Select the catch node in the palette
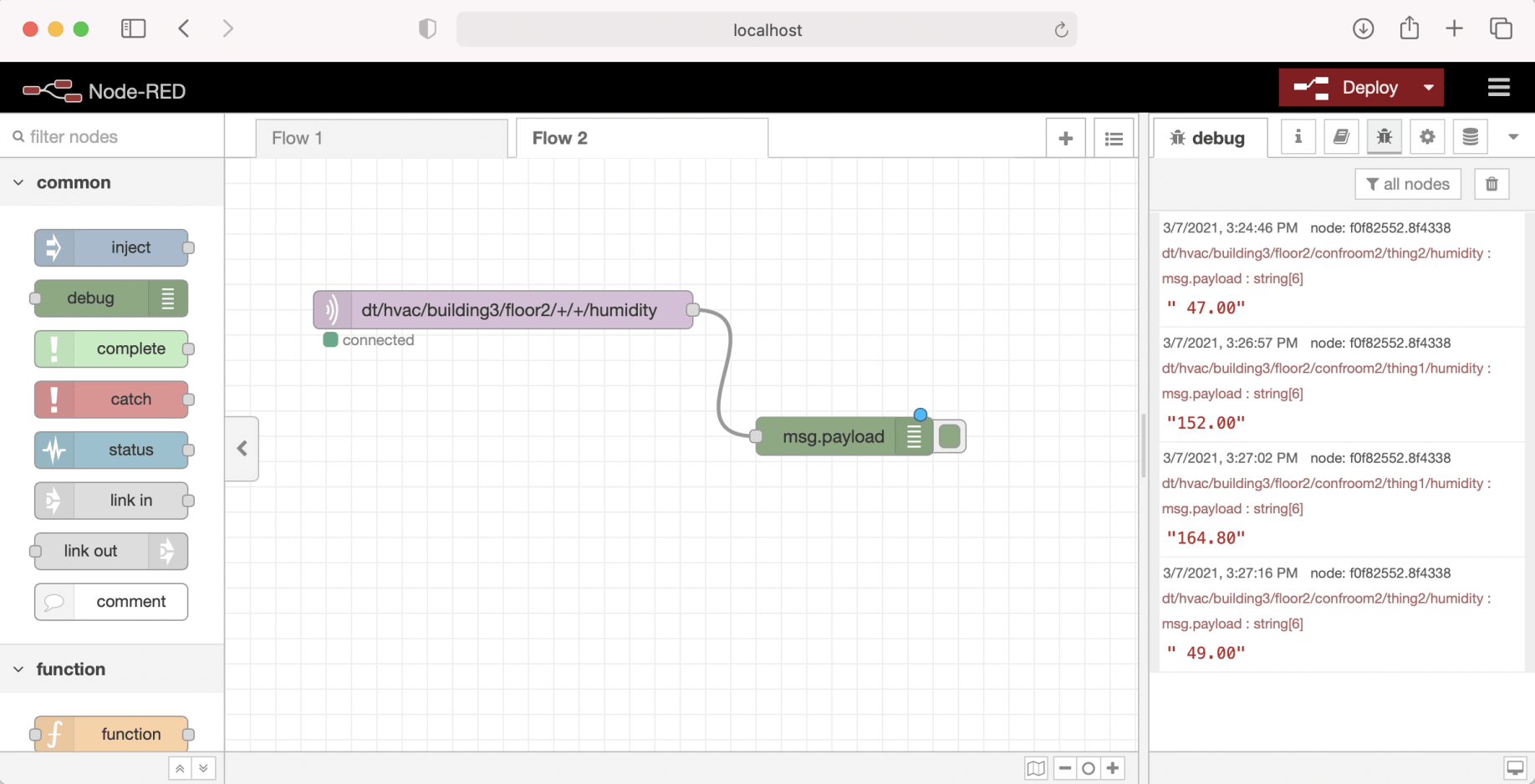 coord(111,400)
